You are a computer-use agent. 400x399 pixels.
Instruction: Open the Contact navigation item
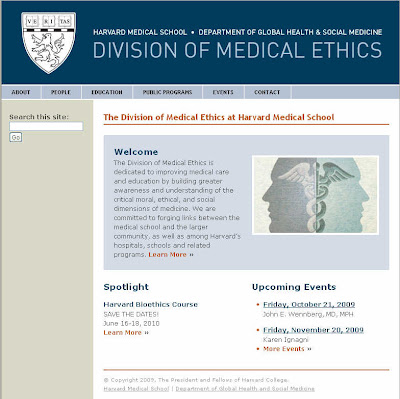coord(267,92)
